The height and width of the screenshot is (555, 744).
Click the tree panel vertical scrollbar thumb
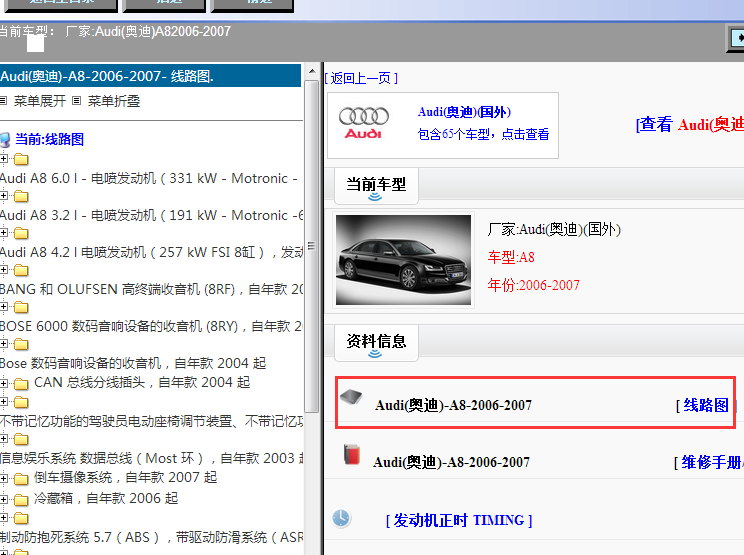(x=312, y=246)
